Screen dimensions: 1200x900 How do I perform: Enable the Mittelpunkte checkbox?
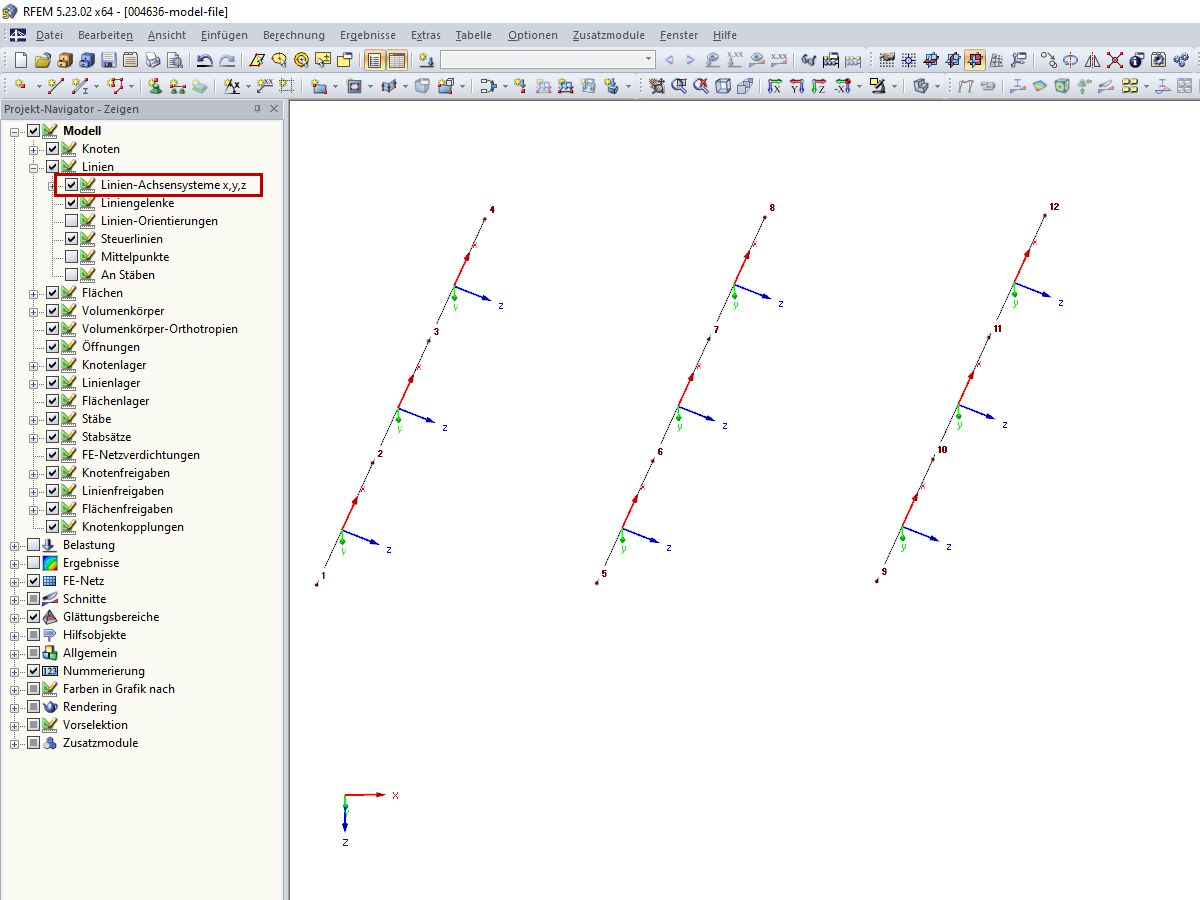pos(72,257)
